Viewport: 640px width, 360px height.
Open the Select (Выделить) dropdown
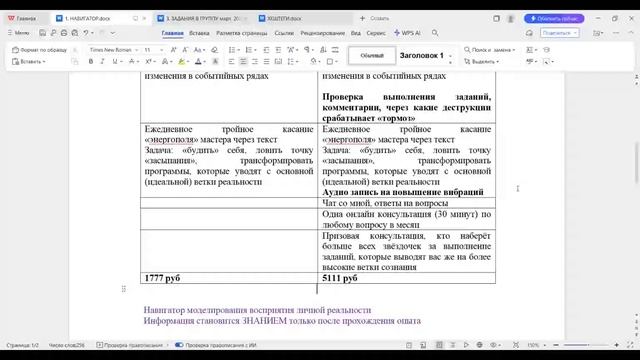click(482, 62)
